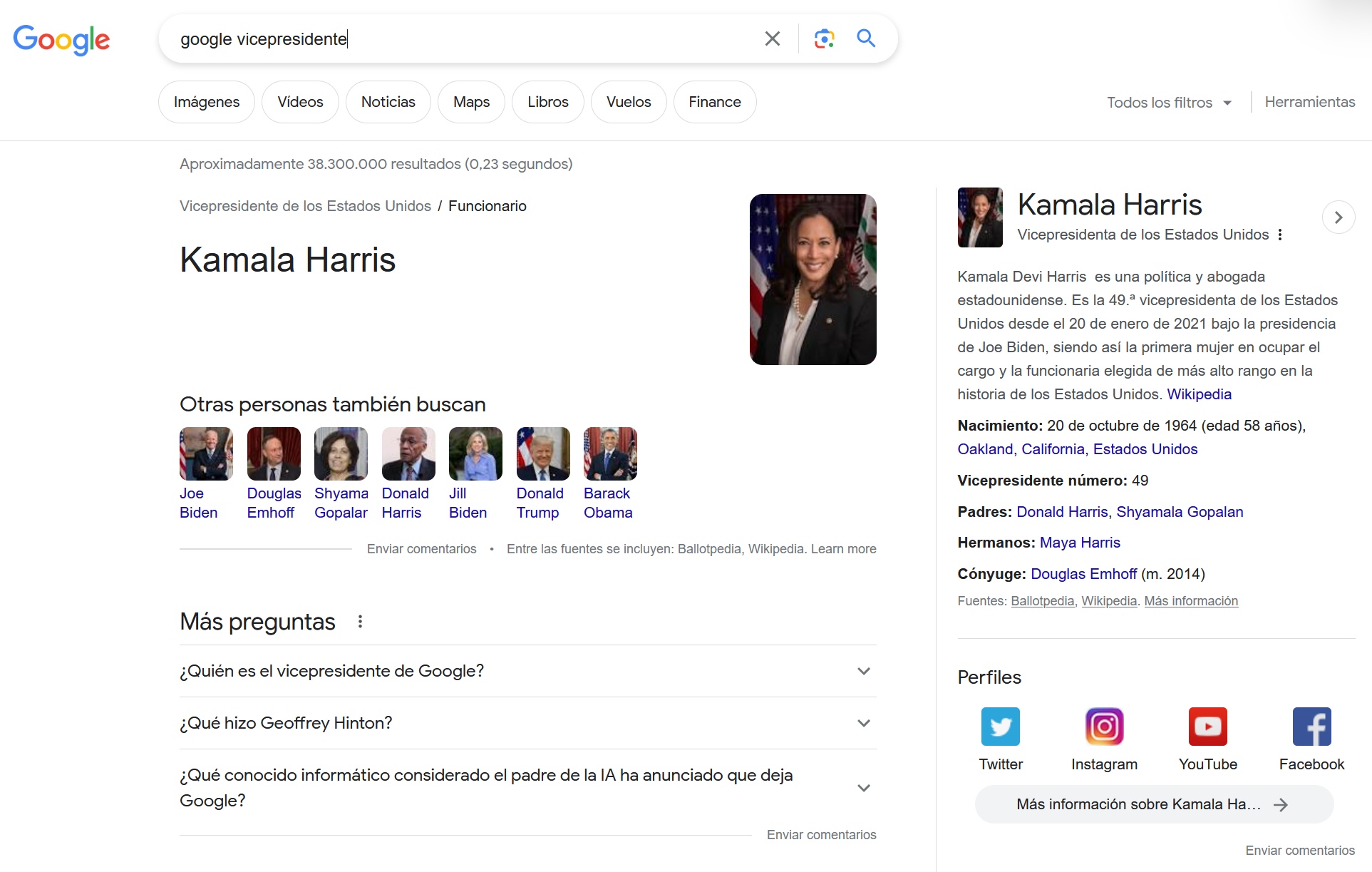Open Donald Harris link under Padres
Image resolution: width=1372 pixels, height=872 pixels.
(1062, 512)
